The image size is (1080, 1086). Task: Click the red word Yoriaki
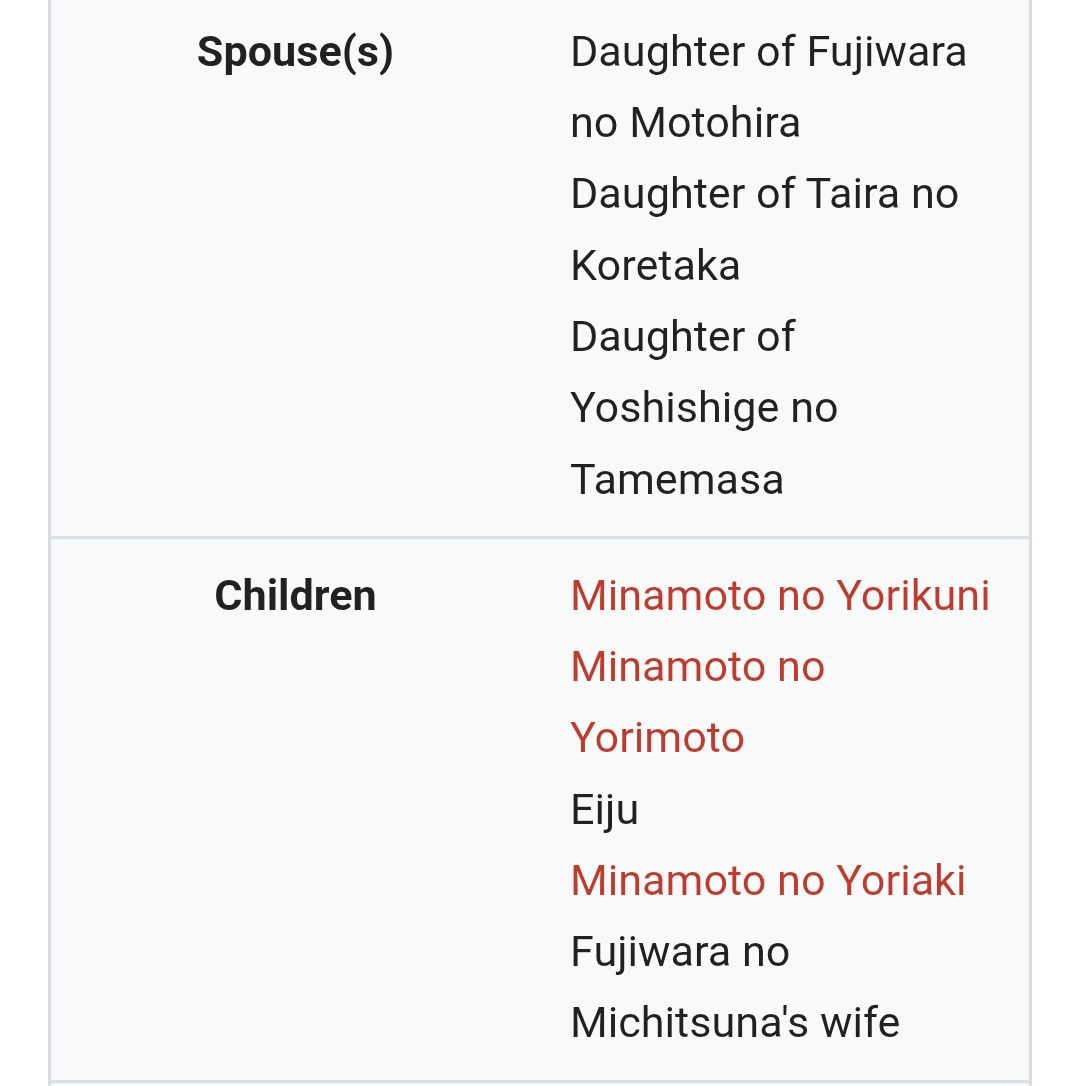[901, 880]
